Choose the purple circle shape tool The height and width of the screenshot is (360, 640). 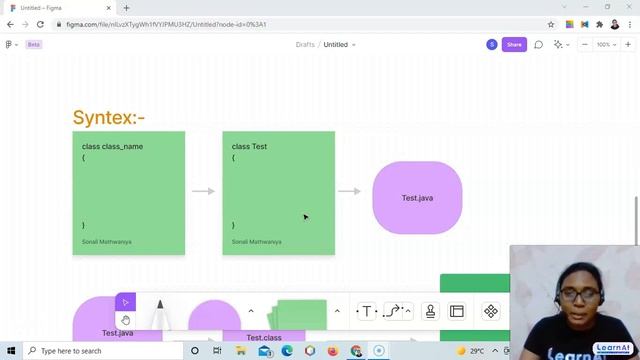click(214, 315)
